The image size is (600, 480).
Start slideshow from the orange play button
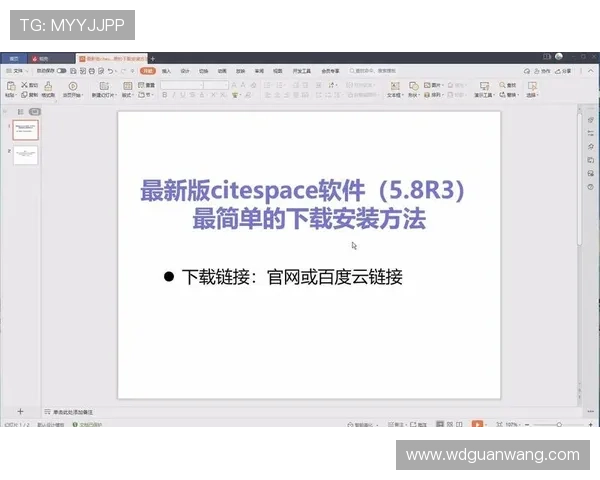pyautogui.click(x=478, y=425)
